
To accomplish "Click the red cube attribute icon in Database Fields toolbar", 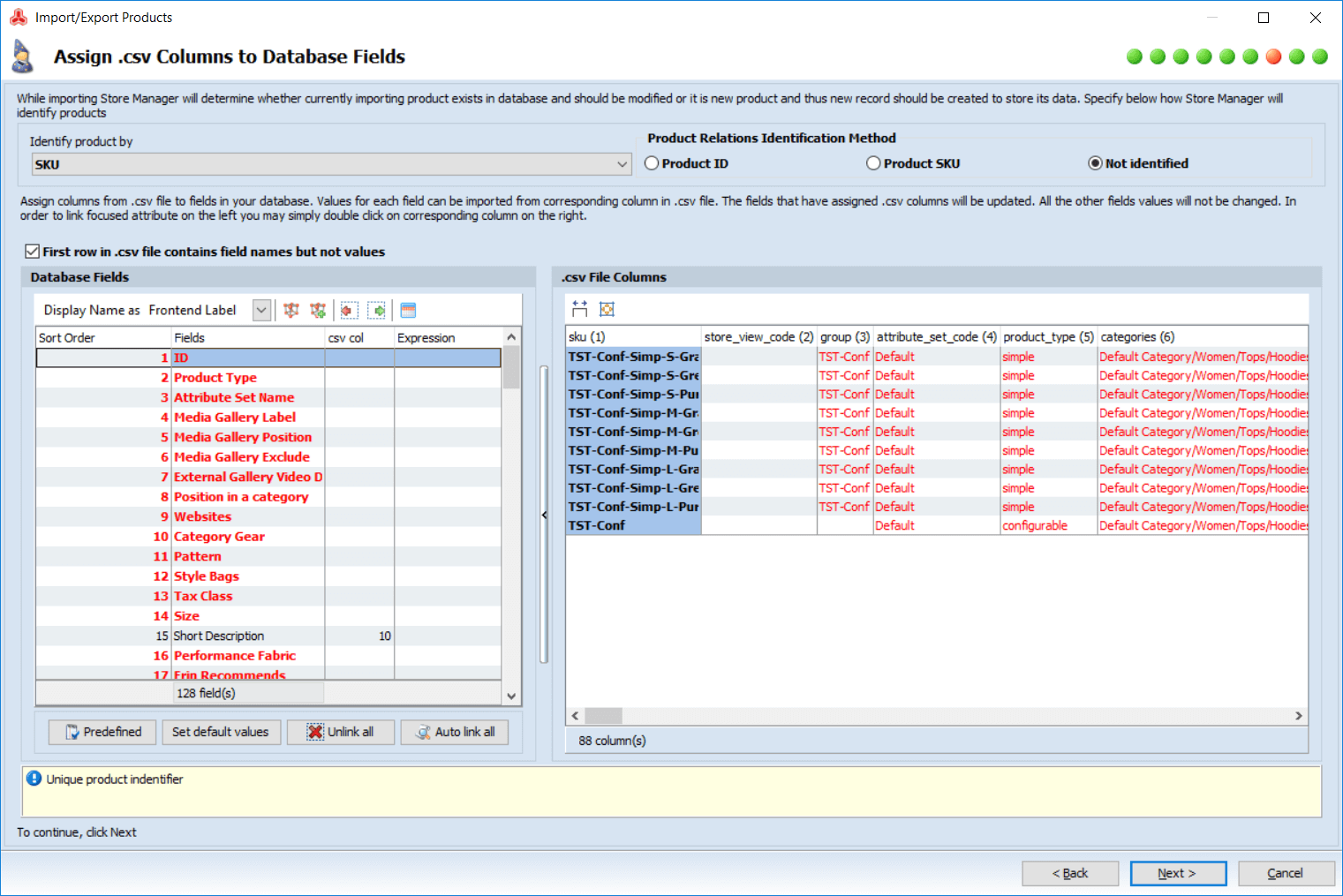I will click(x=291, y=310).
